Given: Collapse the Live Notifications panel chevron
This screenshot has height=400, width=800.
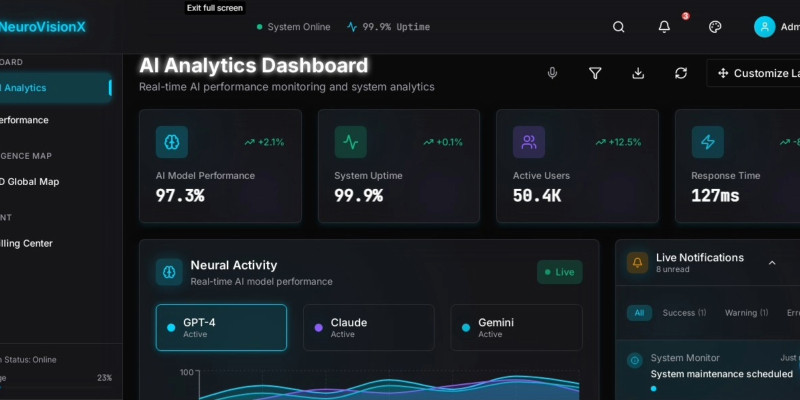Looking at the screenshot, I should pos(771,263).
